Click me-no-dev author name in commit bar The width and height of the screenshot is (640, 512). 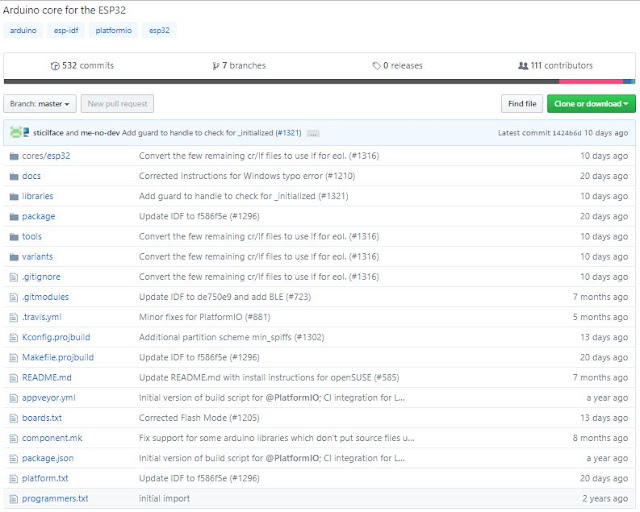click(x=100, y=133)
